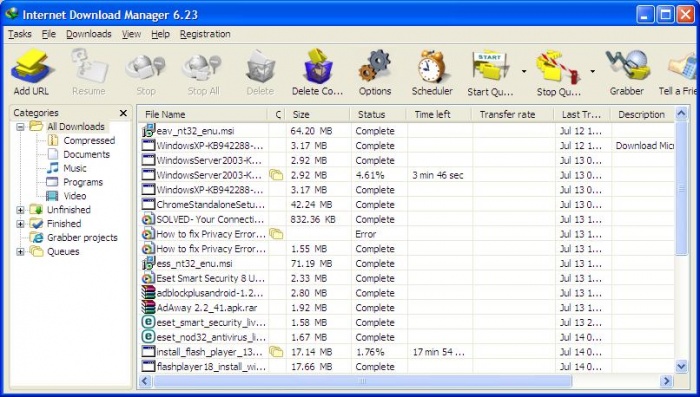Sort by the File Name column header
The height and width of the screenshot is (397, 700).
pos(202,114)
